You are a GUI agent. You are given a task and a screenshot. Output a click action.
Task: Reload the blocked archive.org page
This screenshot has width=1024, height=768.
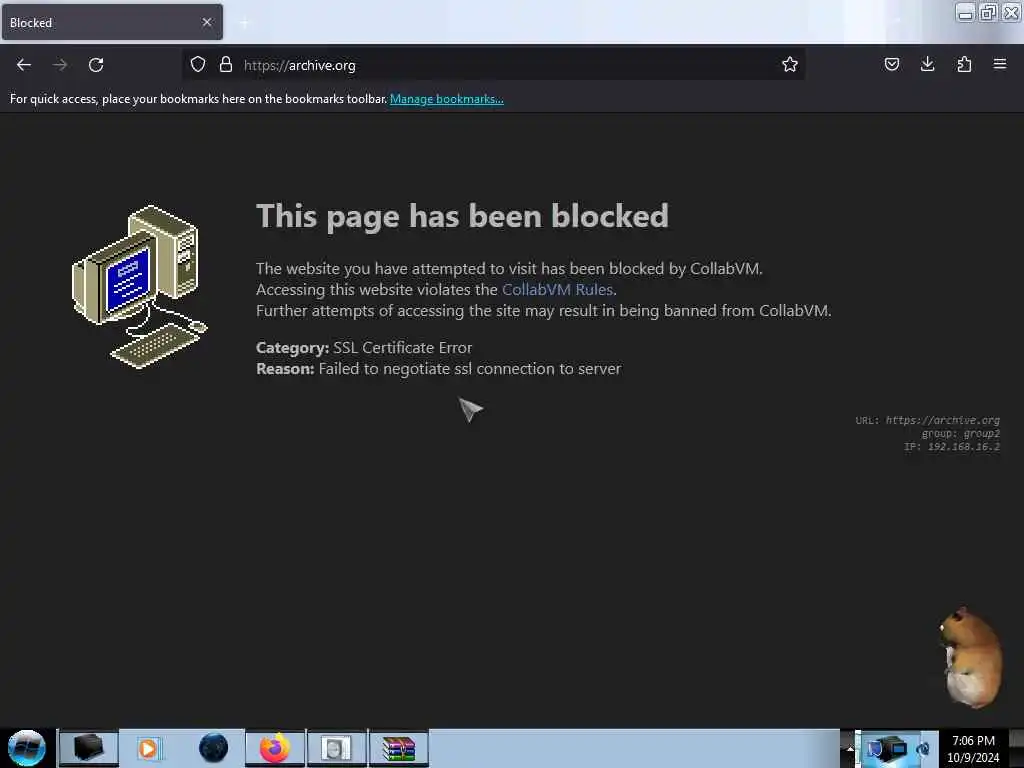(x=96, y=65)
